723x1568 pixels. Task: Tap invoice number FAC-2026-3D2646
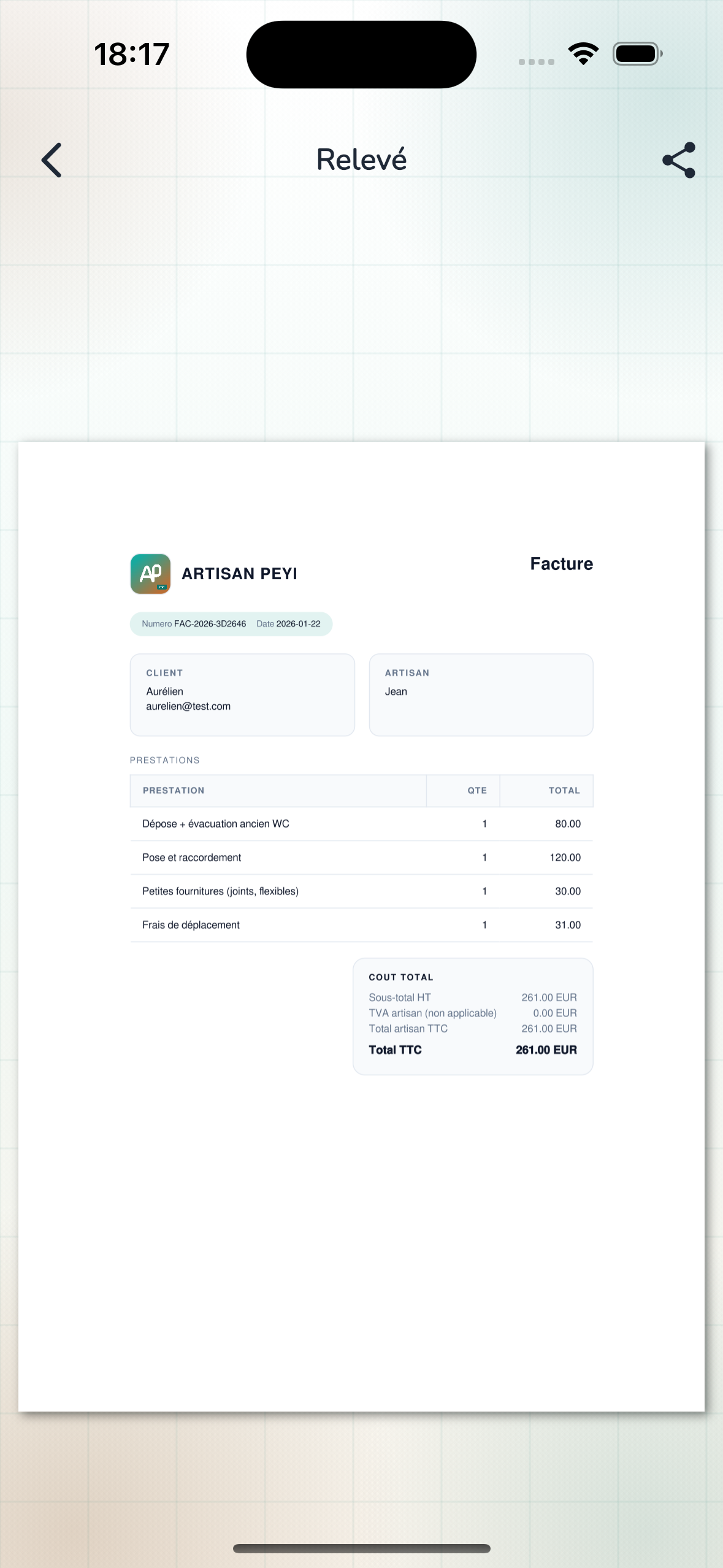pos(210,624)
